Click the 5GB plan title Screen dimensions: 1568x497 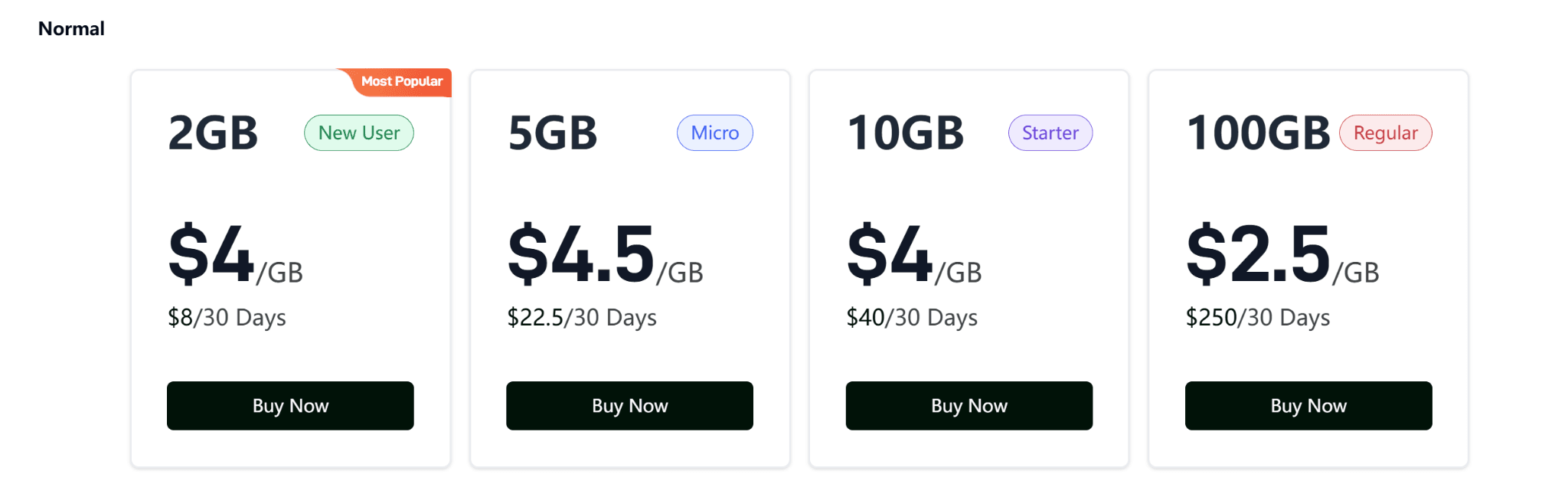tap(552, 133)
